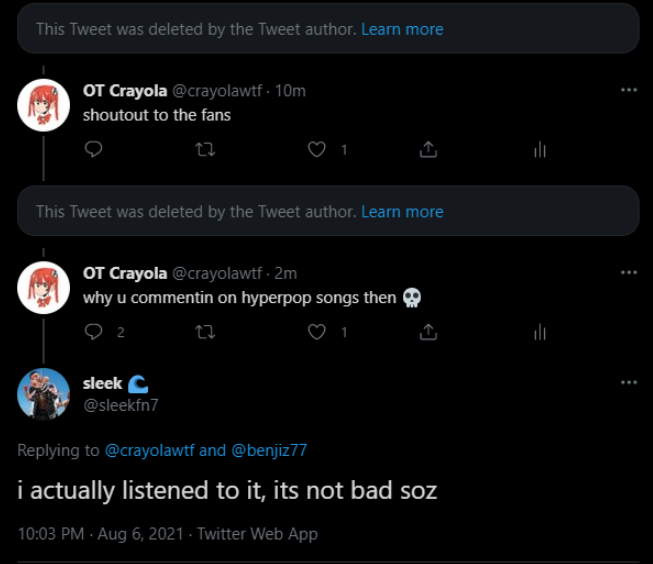
Task: Open the @benjiz77 mention in Replying to
Action: click(x=269, y=450)
